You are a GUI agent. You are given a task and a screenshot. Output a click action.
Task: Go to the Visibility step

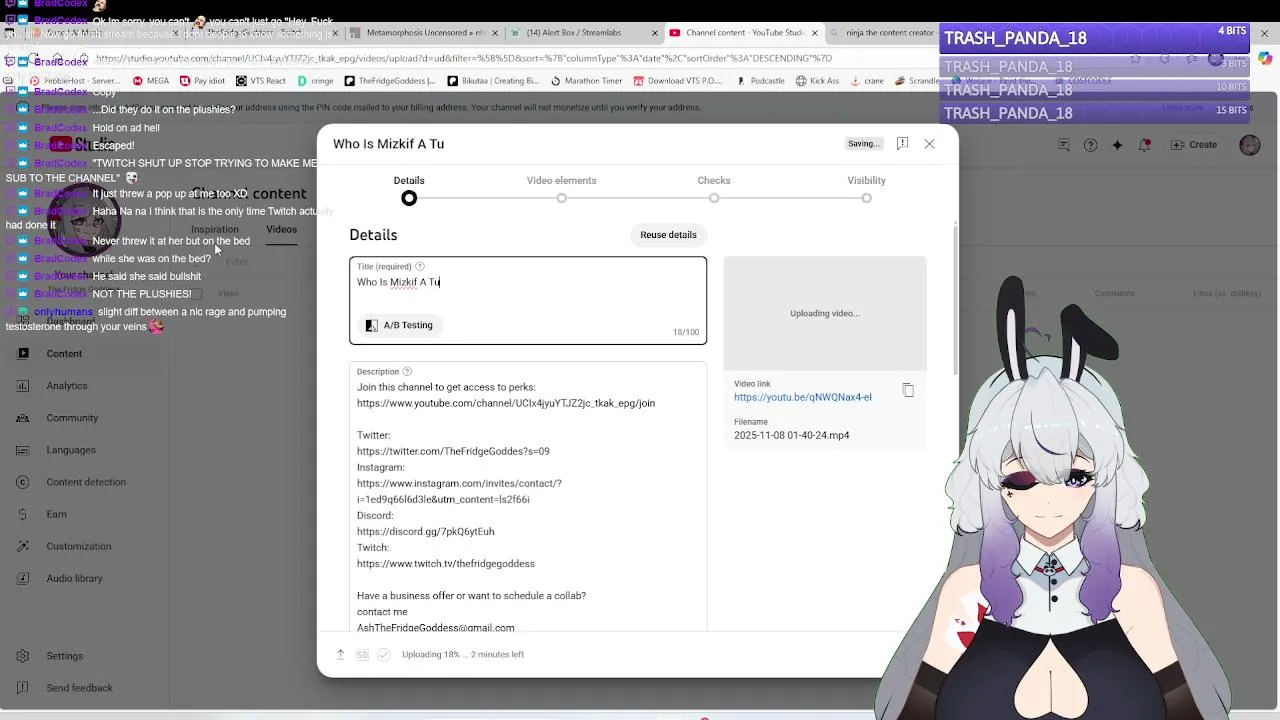point(866,181)
